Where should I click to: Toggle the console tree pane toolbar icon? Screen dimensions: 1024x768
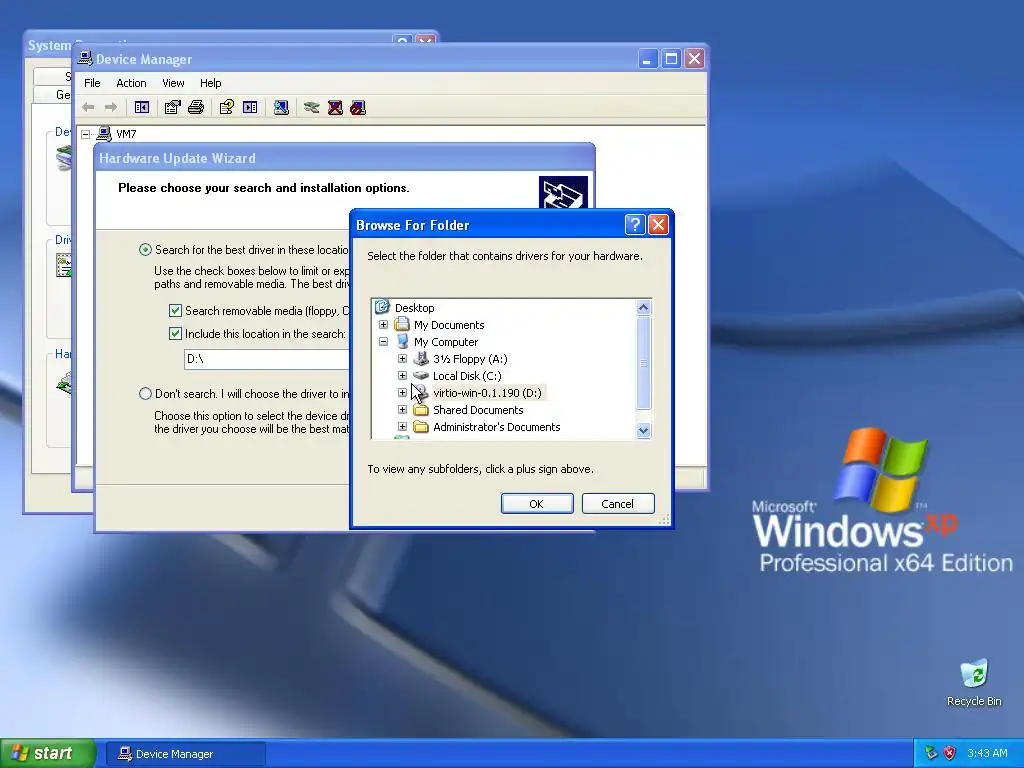(x=142, y=107)
